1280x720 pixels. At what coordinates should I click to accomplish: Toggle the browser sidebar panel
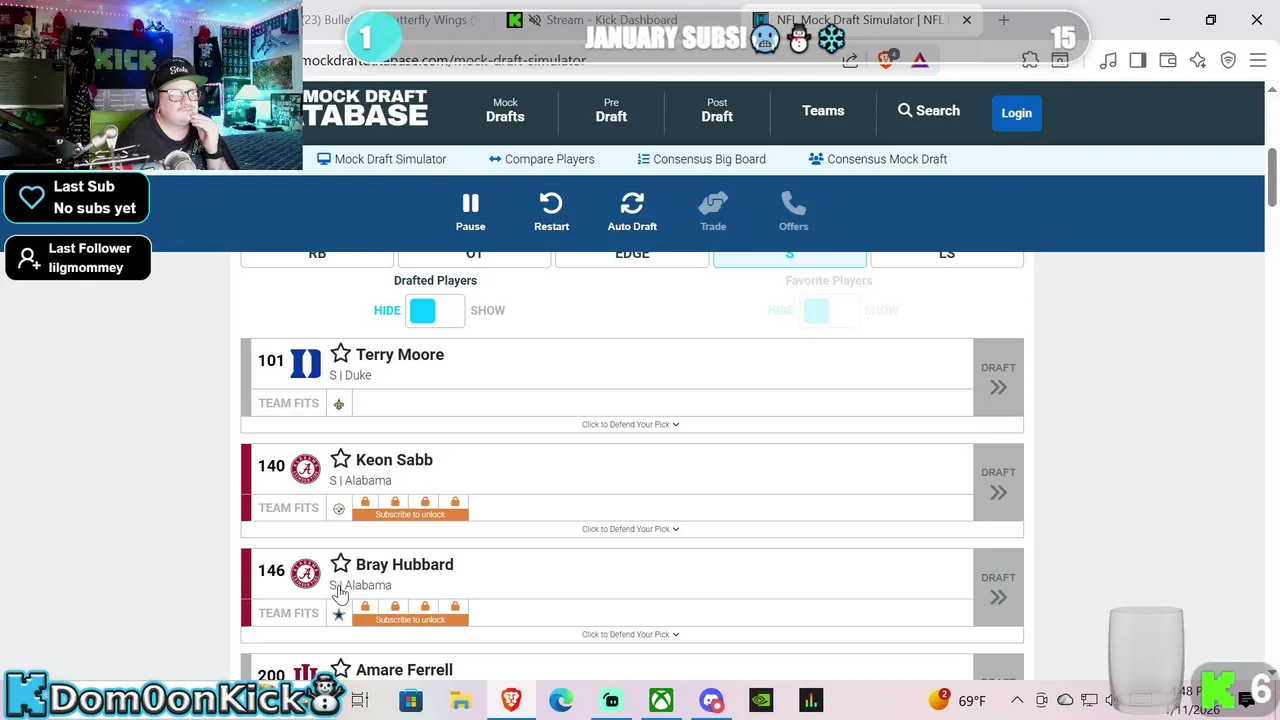[1138, 61]
